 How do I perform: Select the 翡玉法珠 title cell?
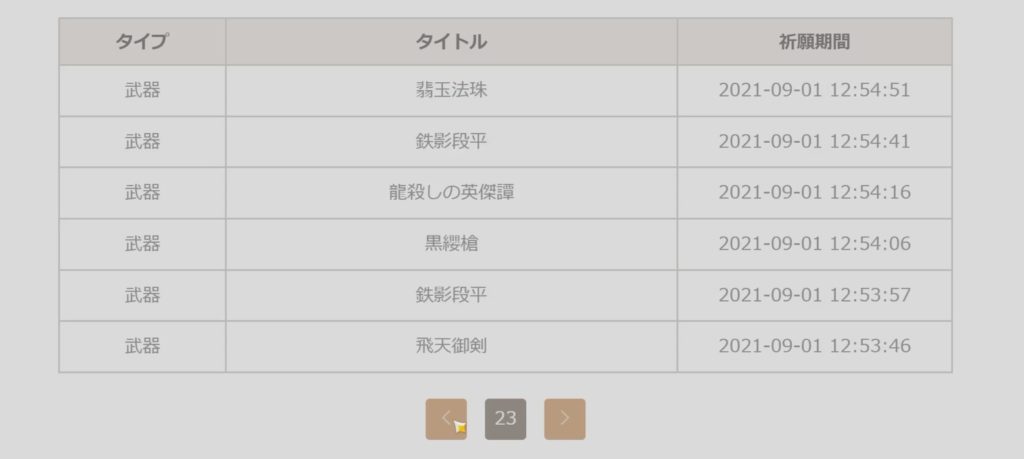451,90
